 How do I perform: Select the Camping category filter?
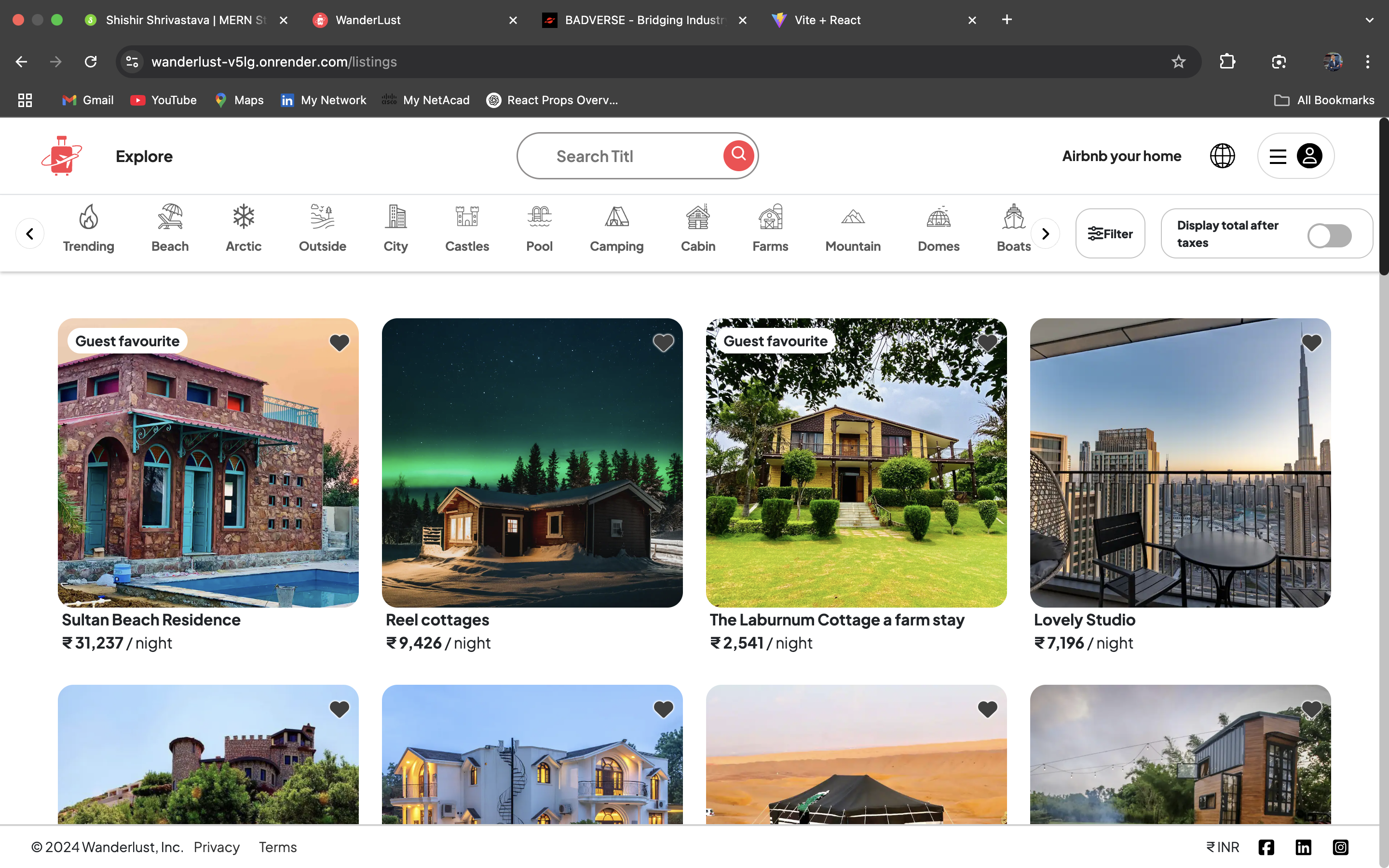tap(617, 229)
